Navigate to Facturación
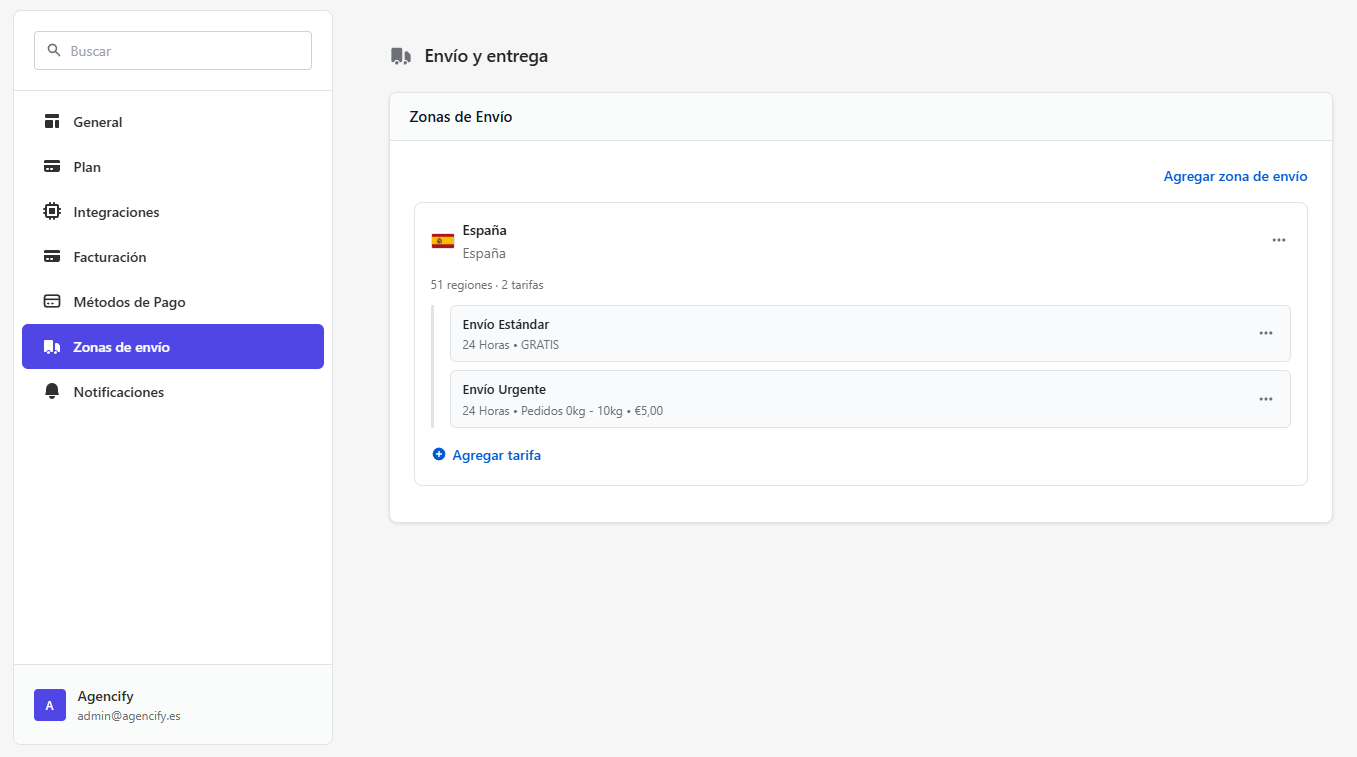 pos(173,257)
